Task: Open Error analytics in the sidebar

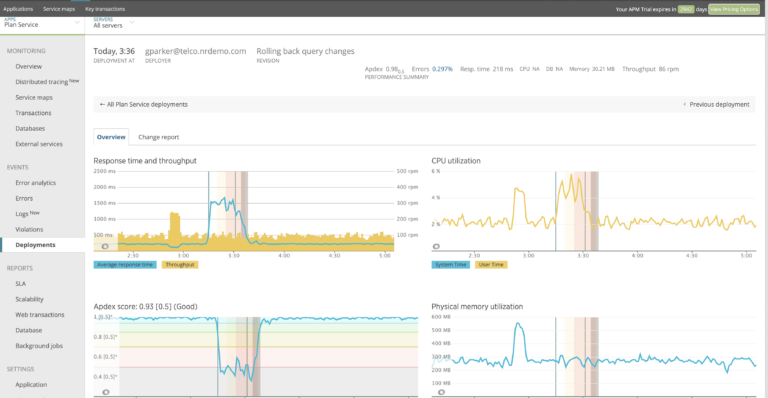Action: (35, 183)
